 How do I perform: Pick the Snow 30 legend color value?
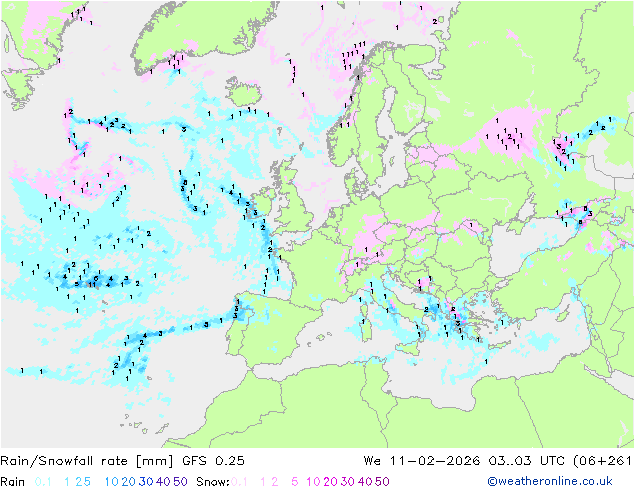(x=348, y=482)
